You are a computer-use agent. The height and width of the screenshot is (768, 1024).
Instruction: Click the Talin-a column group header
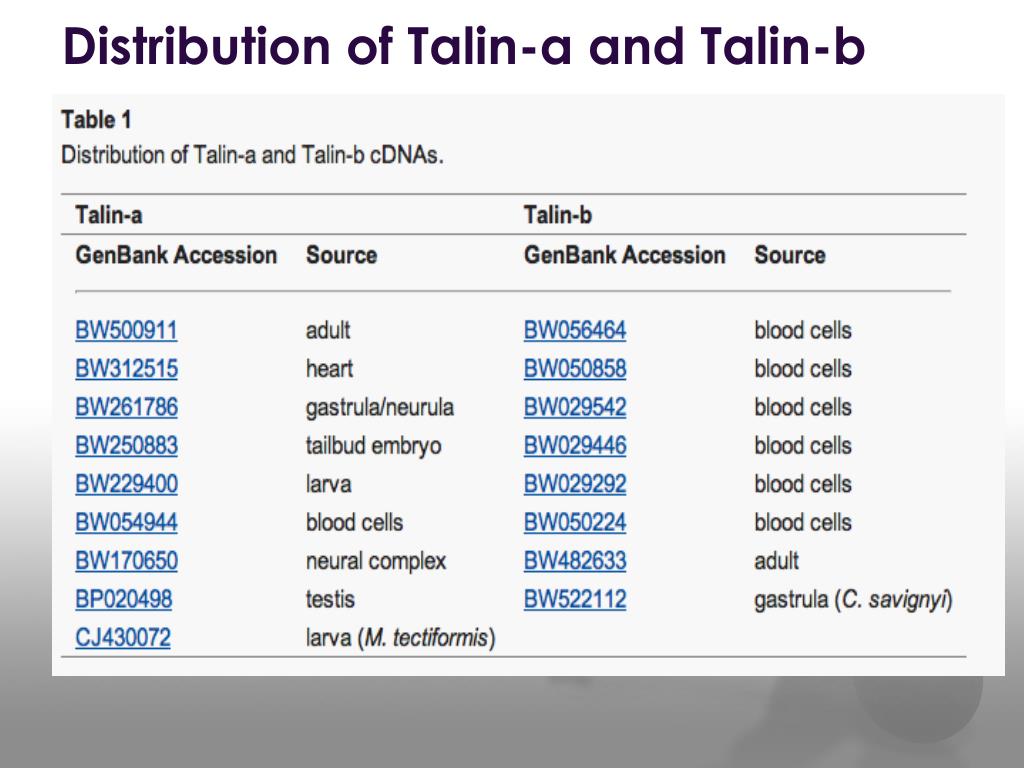[108, 215]
